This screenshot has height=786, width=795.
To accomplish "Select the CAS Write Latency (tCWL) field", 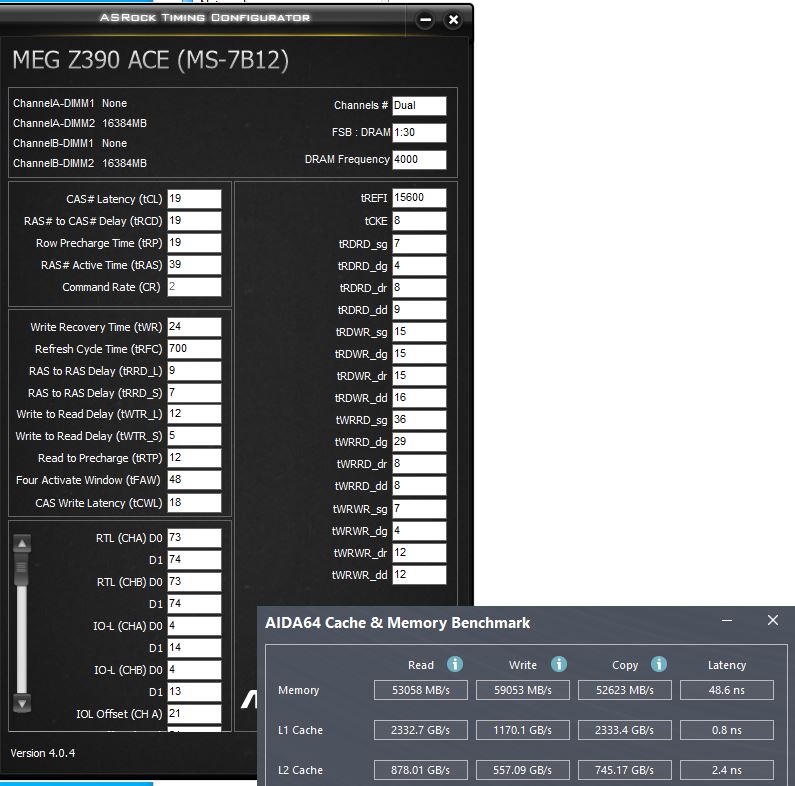I will 194,503.
